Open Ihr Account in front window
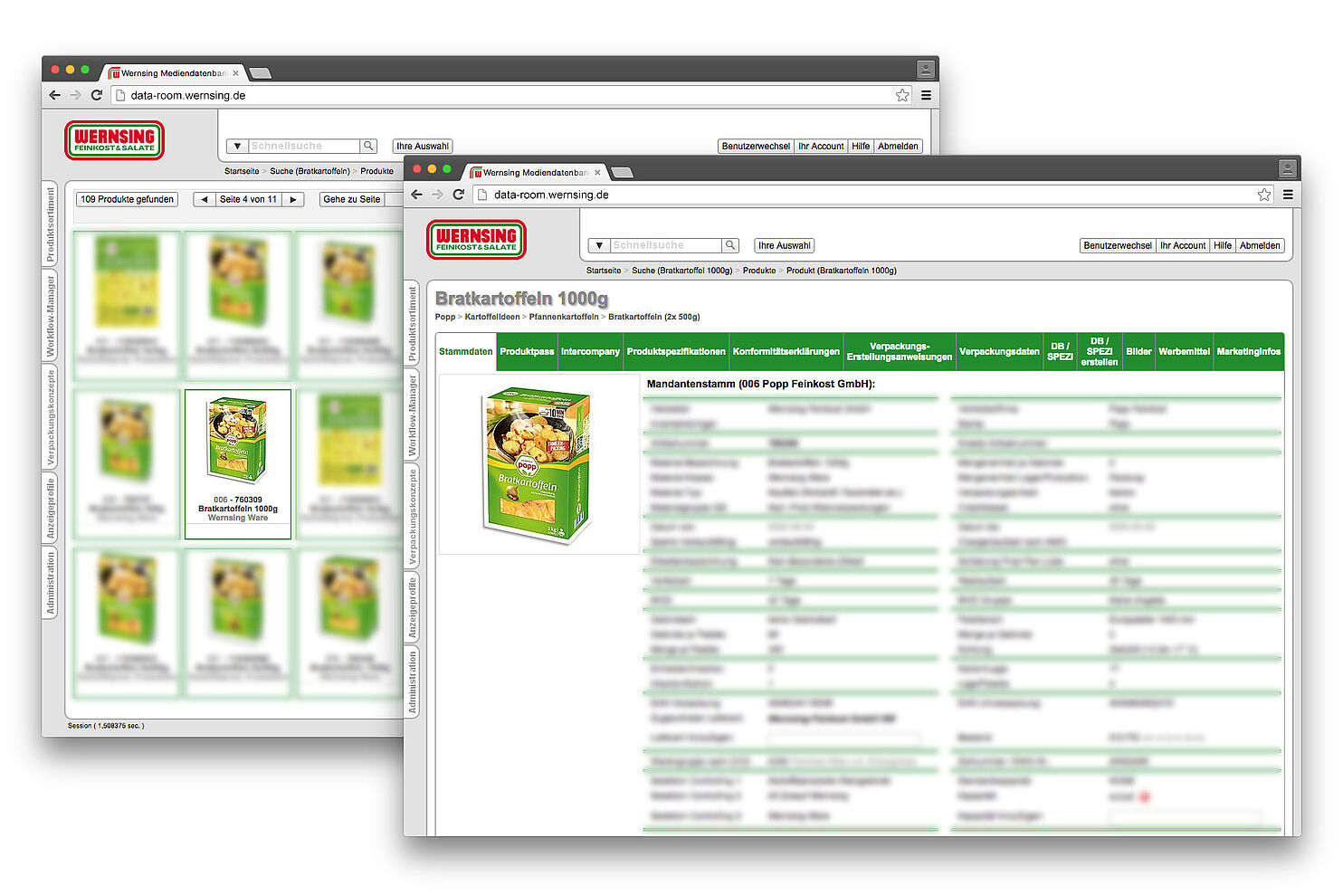This screenshot has height=896, width=1343. [x=1183, y=245]
